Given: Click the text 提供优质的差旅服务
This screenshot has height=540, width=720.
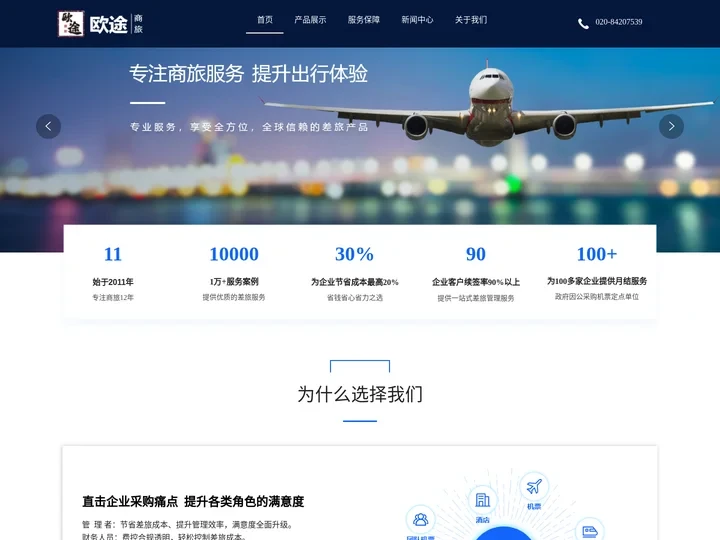Looking at the screenshot, I should pos(234,297).
